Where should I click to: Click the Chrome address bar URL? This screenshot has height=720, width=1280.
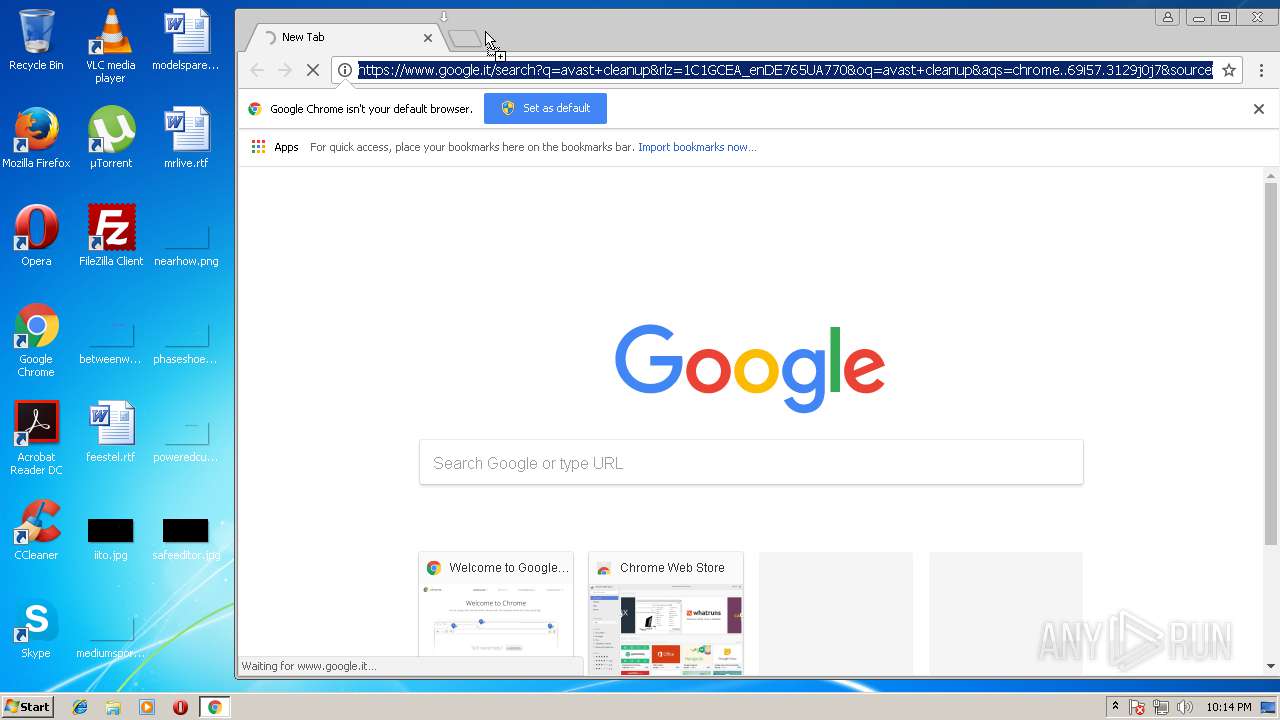tap(786, 70)
